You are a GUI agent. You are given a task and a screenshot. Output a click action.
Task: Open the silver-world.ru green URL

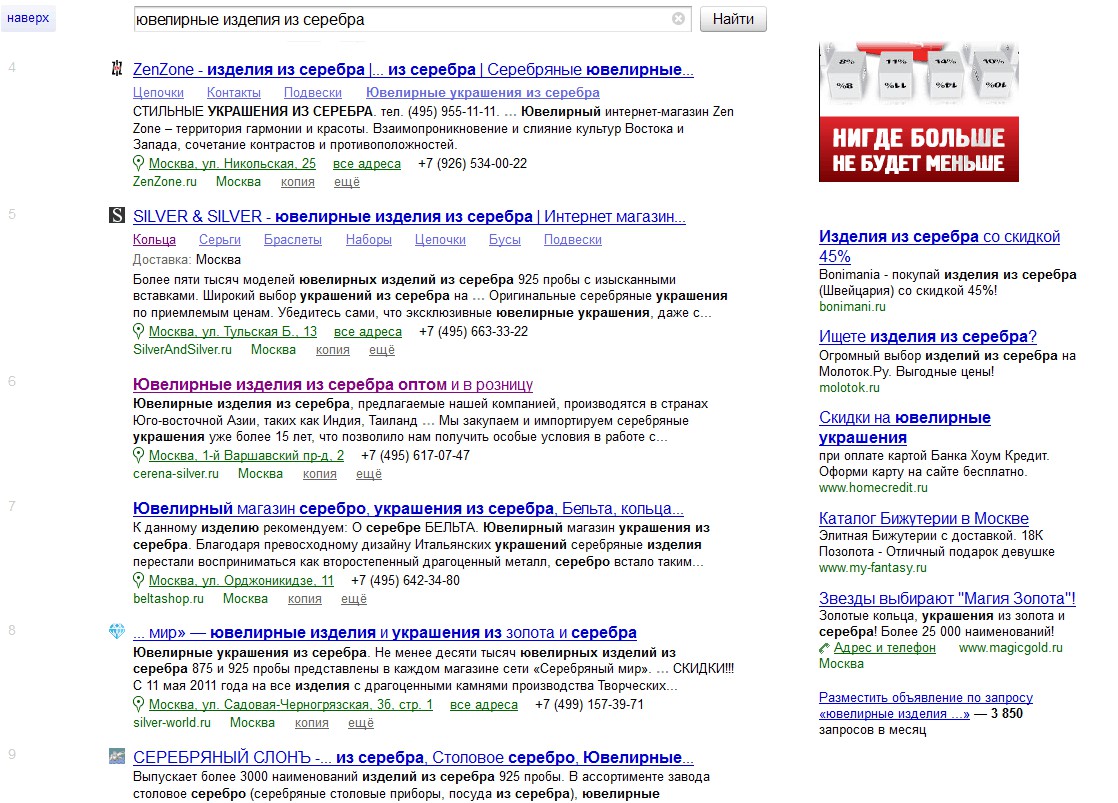pos(172,723)
